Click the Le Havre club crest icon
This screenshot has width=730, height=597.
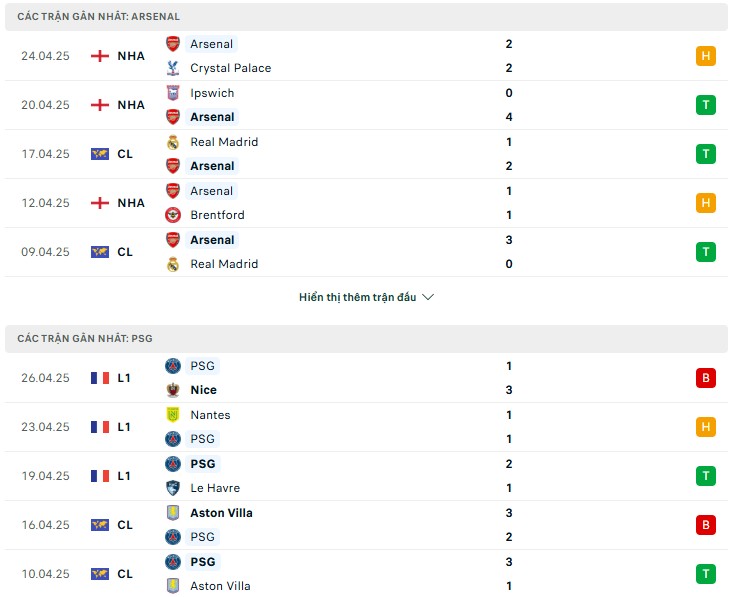point(173,488)
